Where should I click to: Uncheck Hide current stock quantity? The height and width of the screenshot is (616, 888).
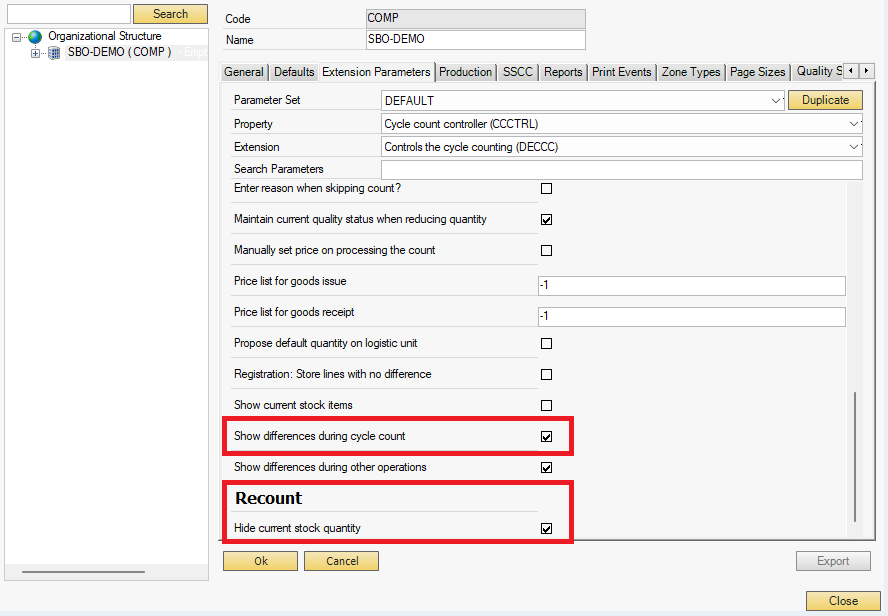tap(546, 529)
